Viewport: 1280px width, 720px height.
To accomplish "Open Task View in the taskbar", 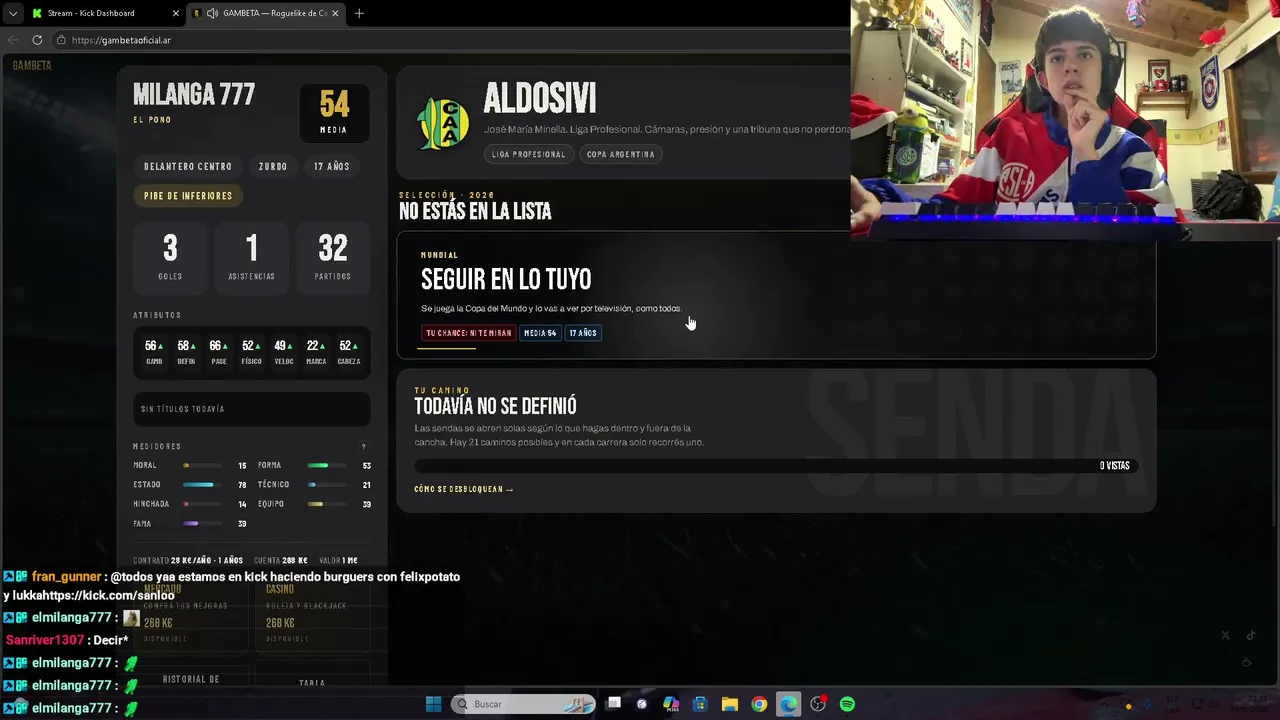I will click(614, 704).
